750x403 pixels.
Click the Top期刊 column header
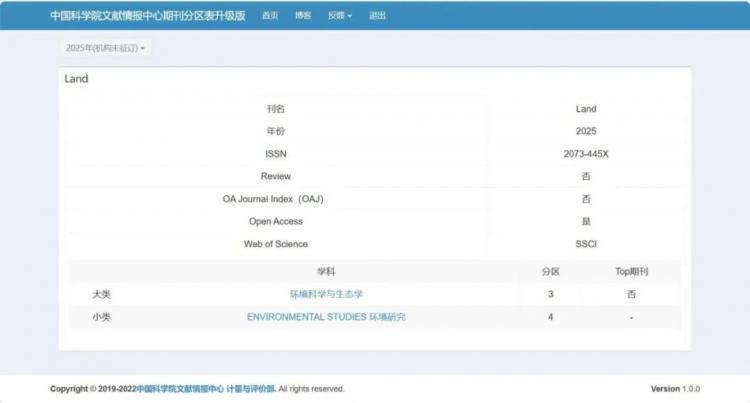[x=631, y=272]
